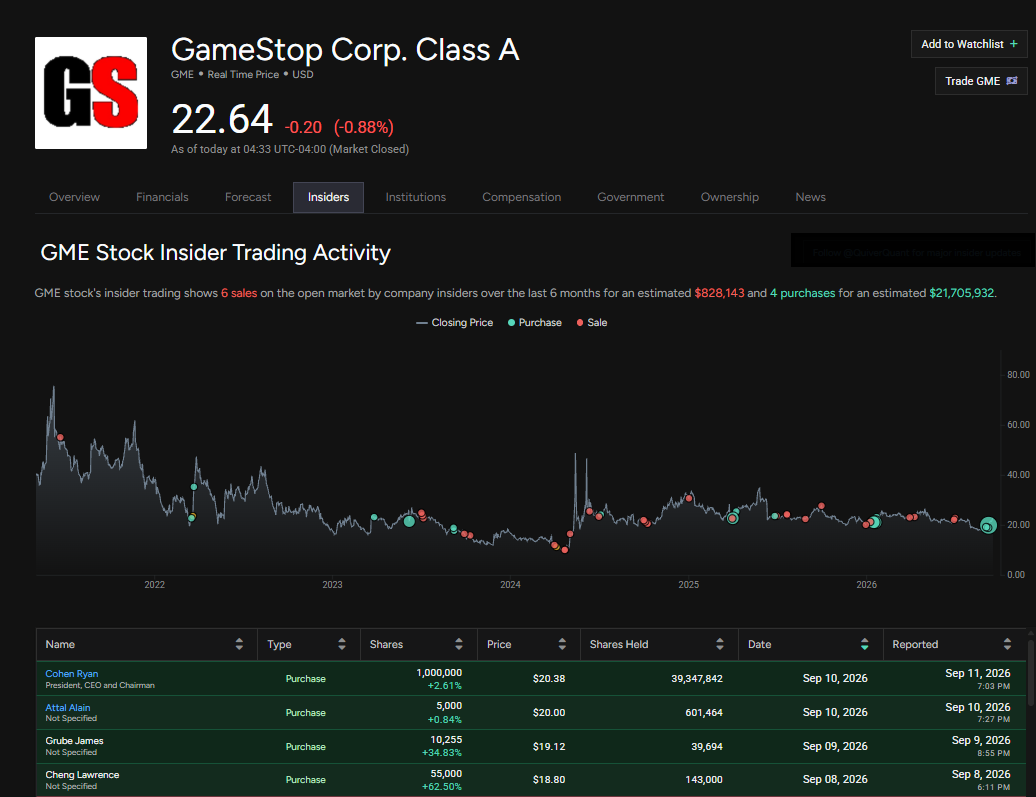Click the plus icon in Add to Watchlist

click(x=1014, y=44)
